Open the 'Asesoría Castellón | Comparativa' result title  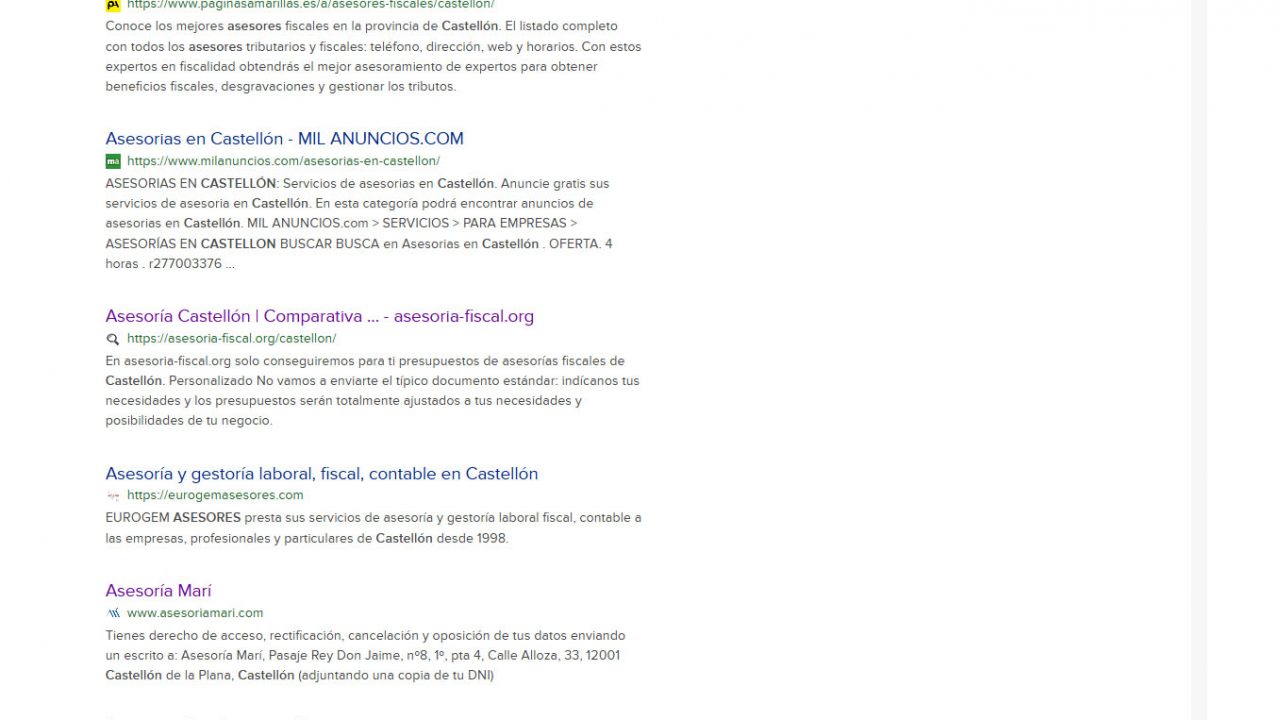click(319, 317)
